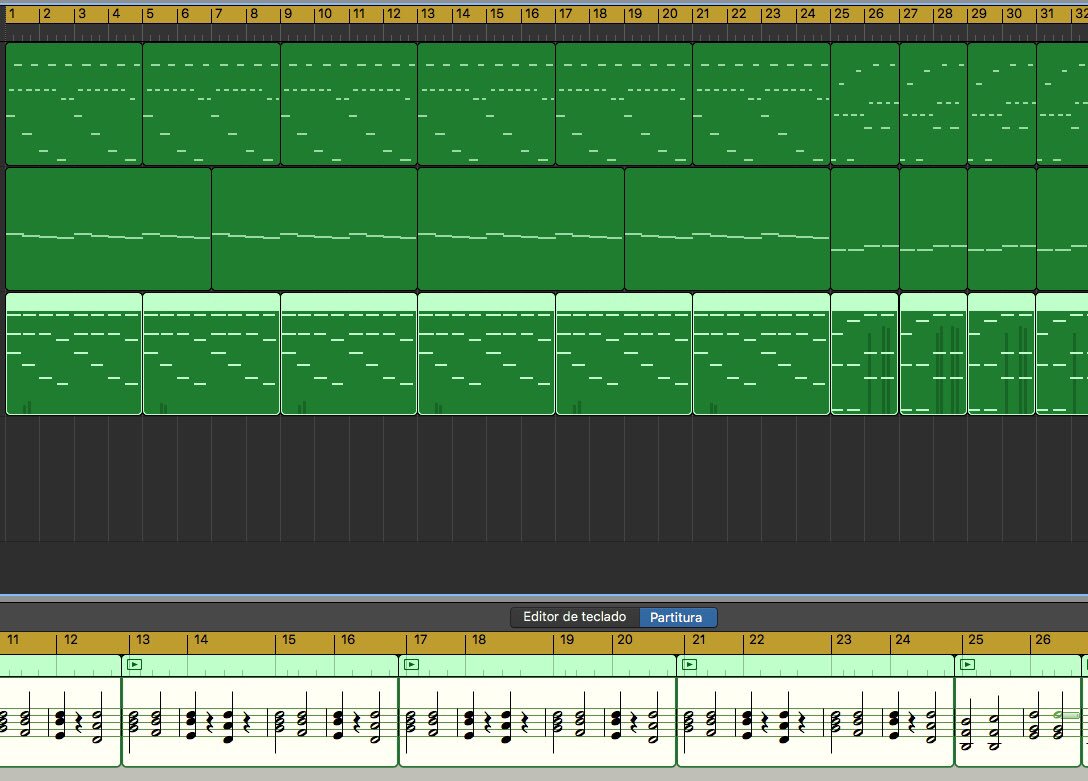Select highlighted third-track region at bar 25
Viewport: 1088px width, 781px height.
coord(865,354)
